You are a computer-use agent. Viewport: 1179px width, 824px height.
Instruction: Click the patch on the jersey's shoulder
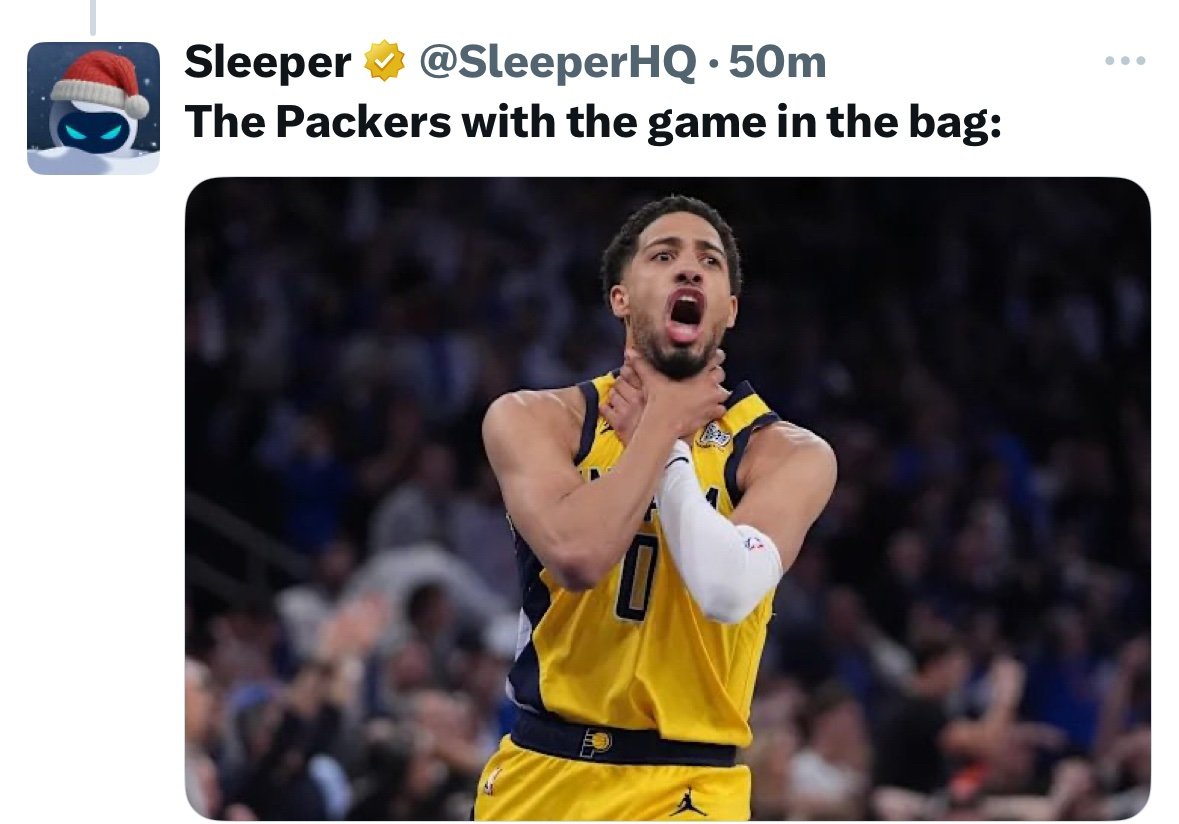pos(714,434)
